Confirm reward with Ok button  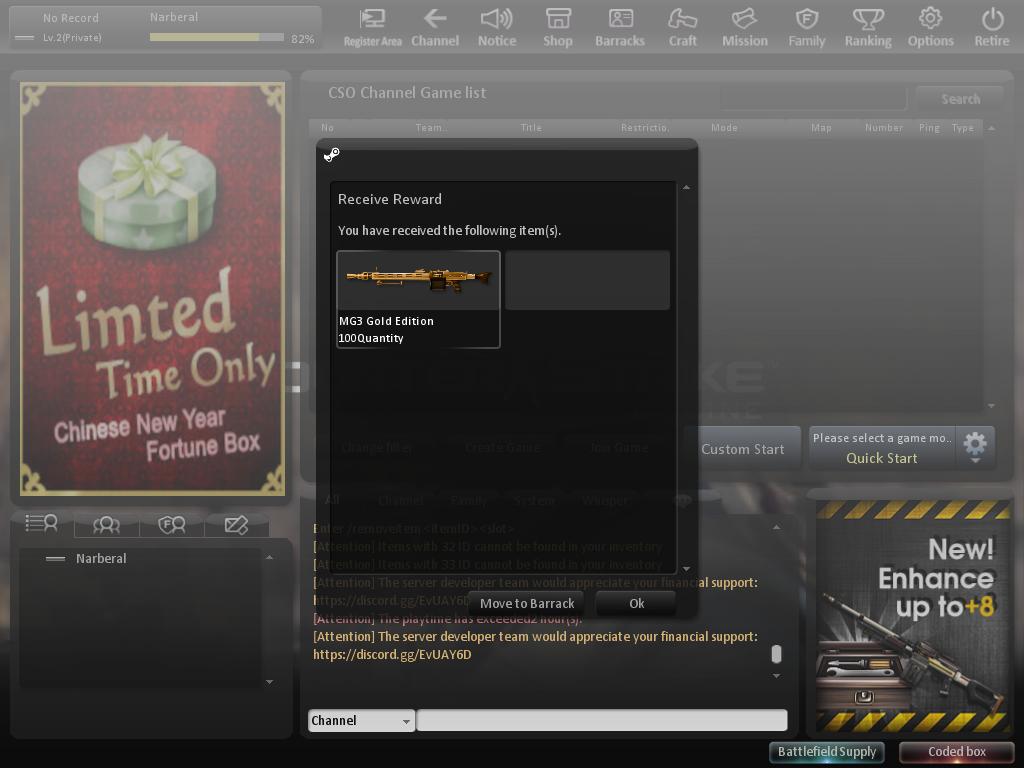[636, 603]
